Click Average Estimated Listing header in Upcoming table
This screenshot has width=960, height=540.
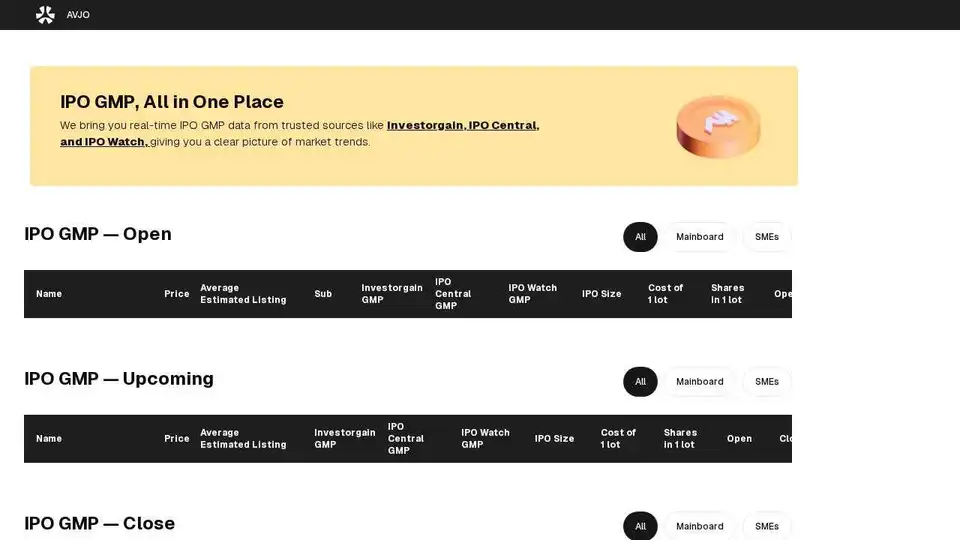243,439
